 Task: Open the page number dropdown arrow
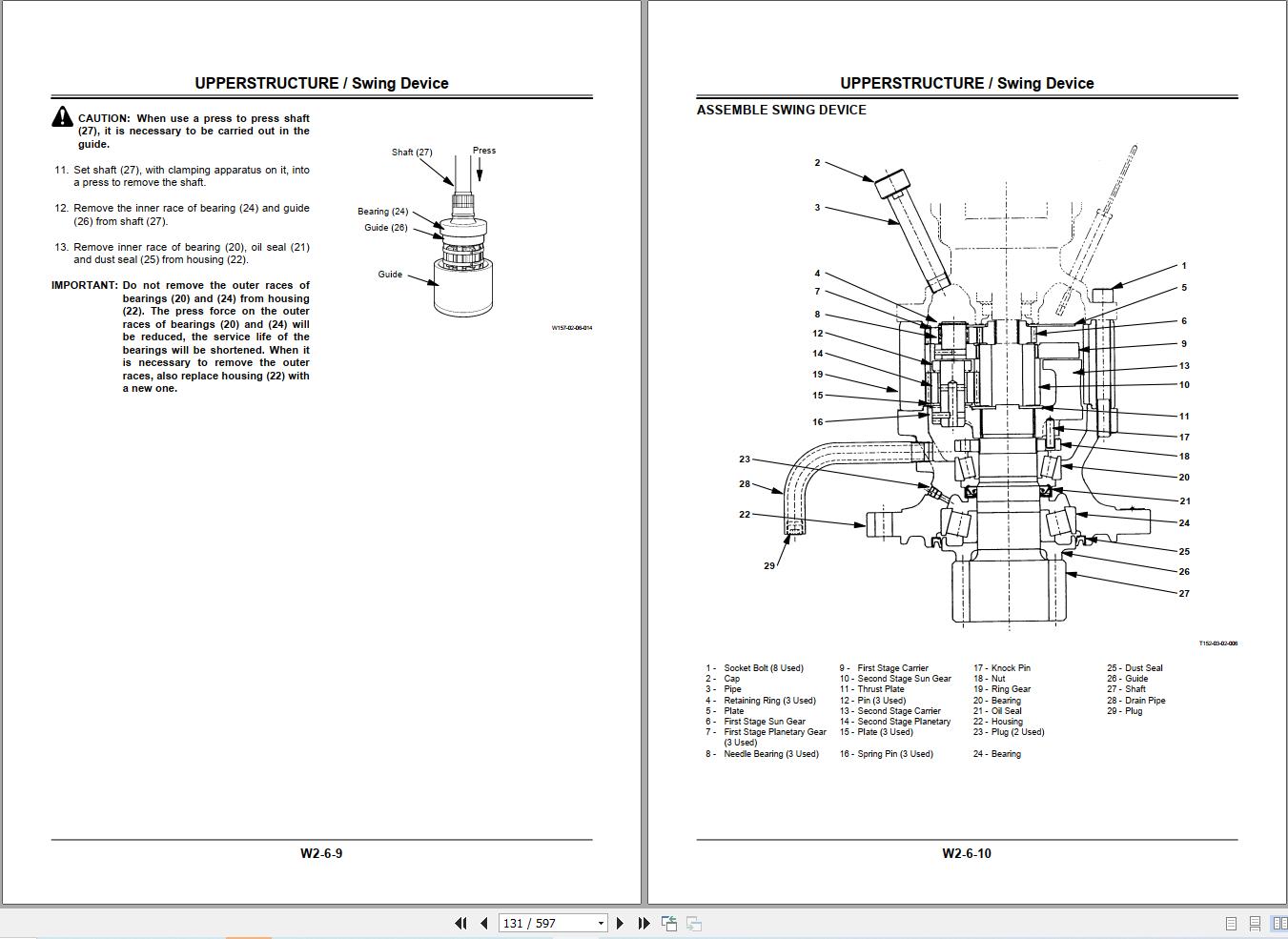pyautogui.click(x=601, y=923)
